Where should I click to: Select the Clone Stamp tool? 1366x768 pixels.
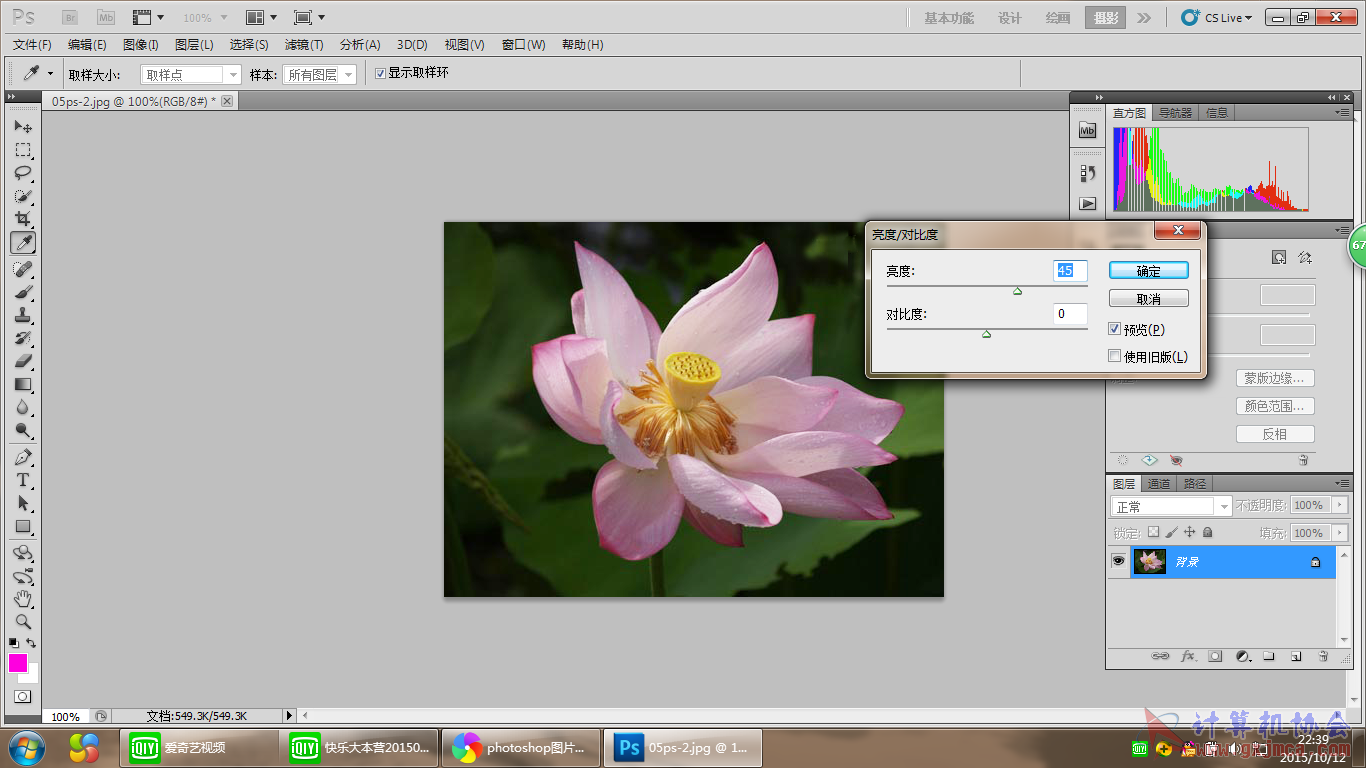[23, 315]
